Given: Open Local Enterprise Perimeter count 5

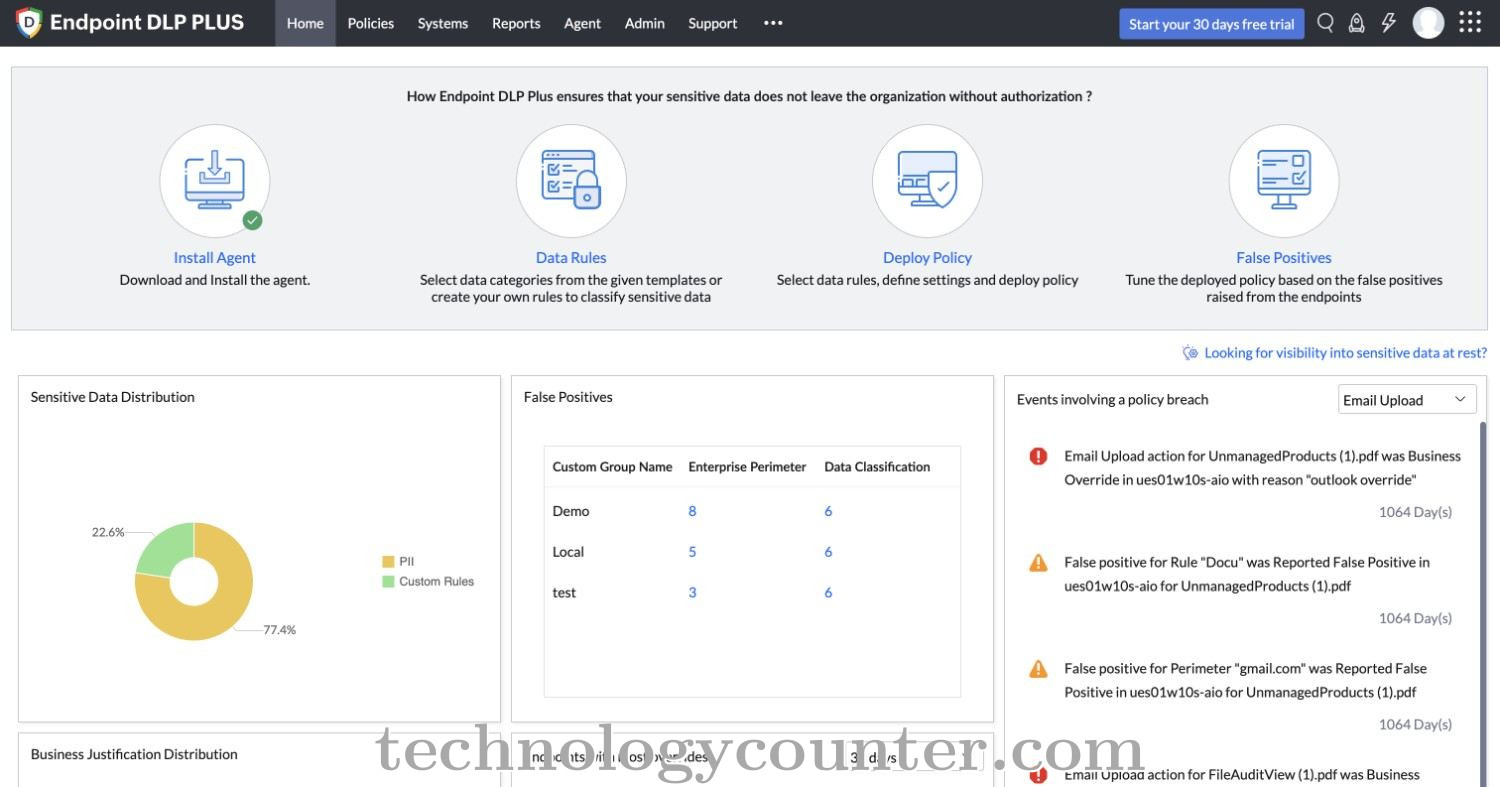Looking at the screenshot, I should click(x=692, y=552).
